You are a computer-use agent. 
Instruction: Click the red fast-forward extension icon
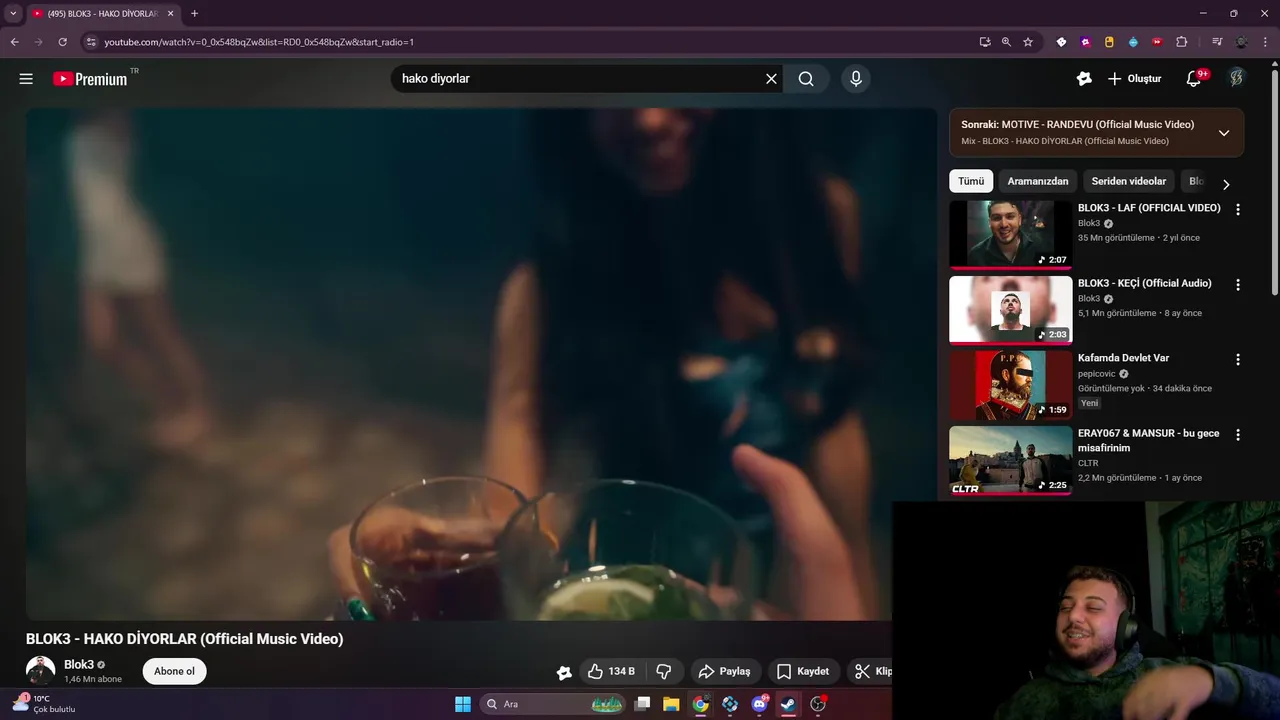click(1157, 42)
